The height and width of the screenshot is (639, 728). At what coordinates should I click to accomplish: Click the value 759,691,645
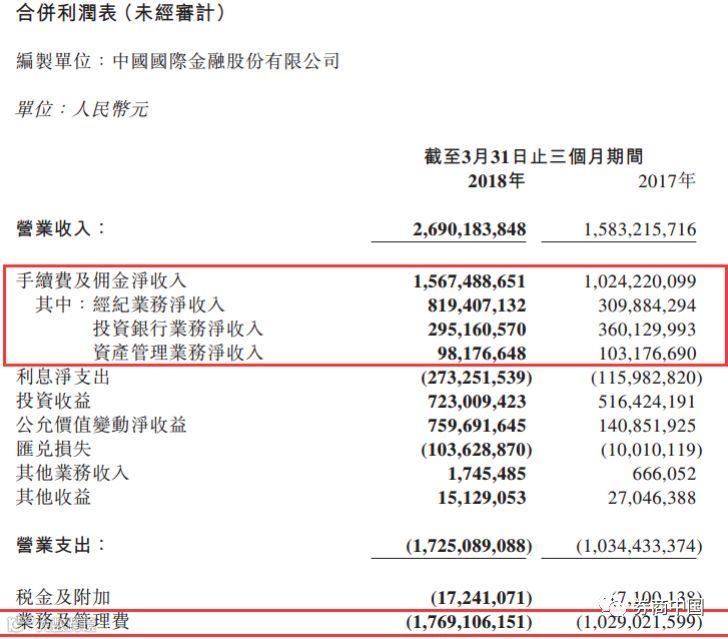[x=477, y=426]
